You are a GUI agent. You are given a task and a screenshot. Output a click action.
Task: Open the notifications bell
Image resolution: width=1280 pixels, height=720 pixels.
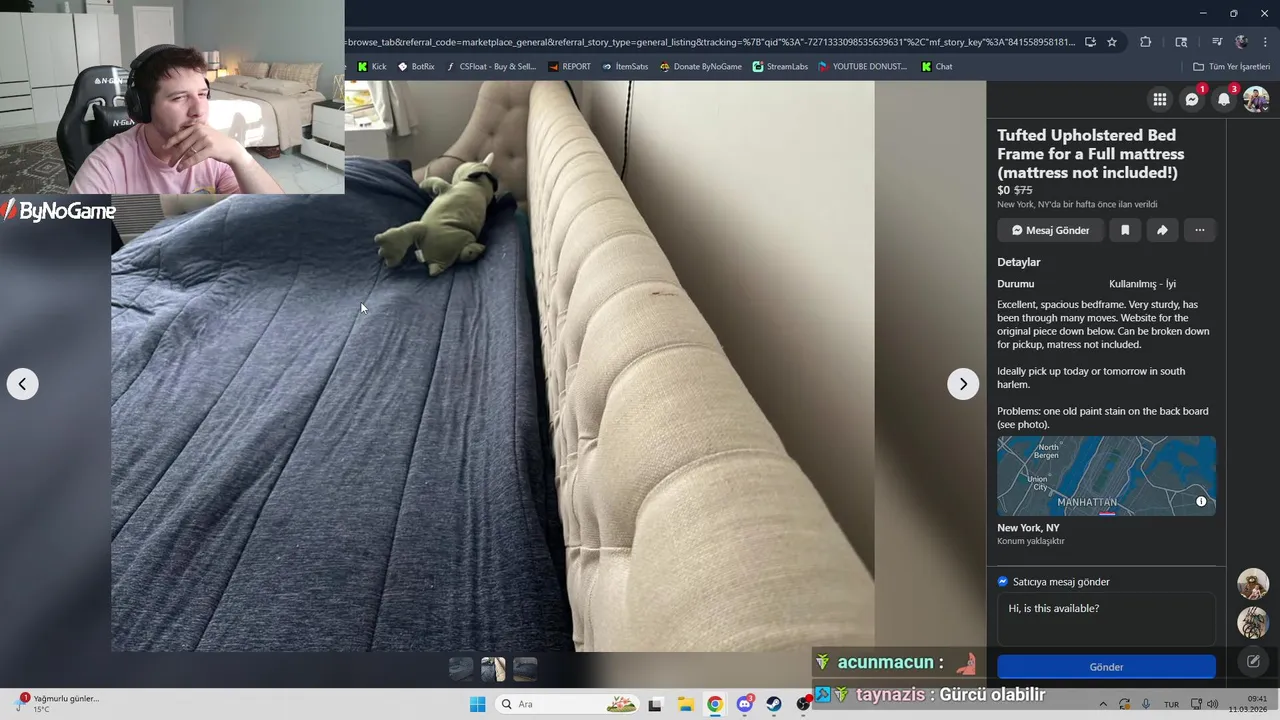[x=1224, y=99]
